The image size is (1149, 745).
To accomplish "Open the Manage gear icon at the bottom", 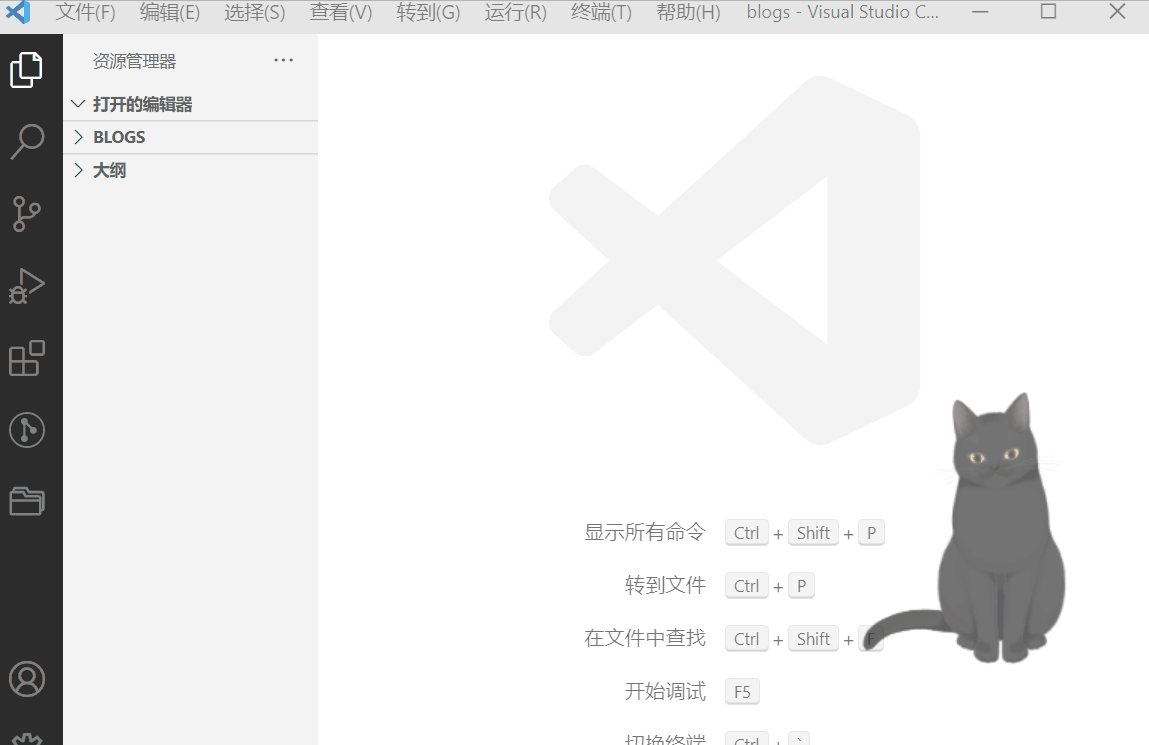I will coord(27,738).
